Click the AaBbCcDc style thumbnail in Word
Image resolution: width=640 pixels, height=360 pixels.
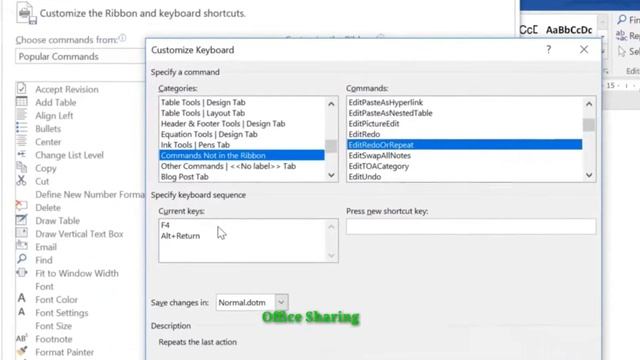pos(569,30)
